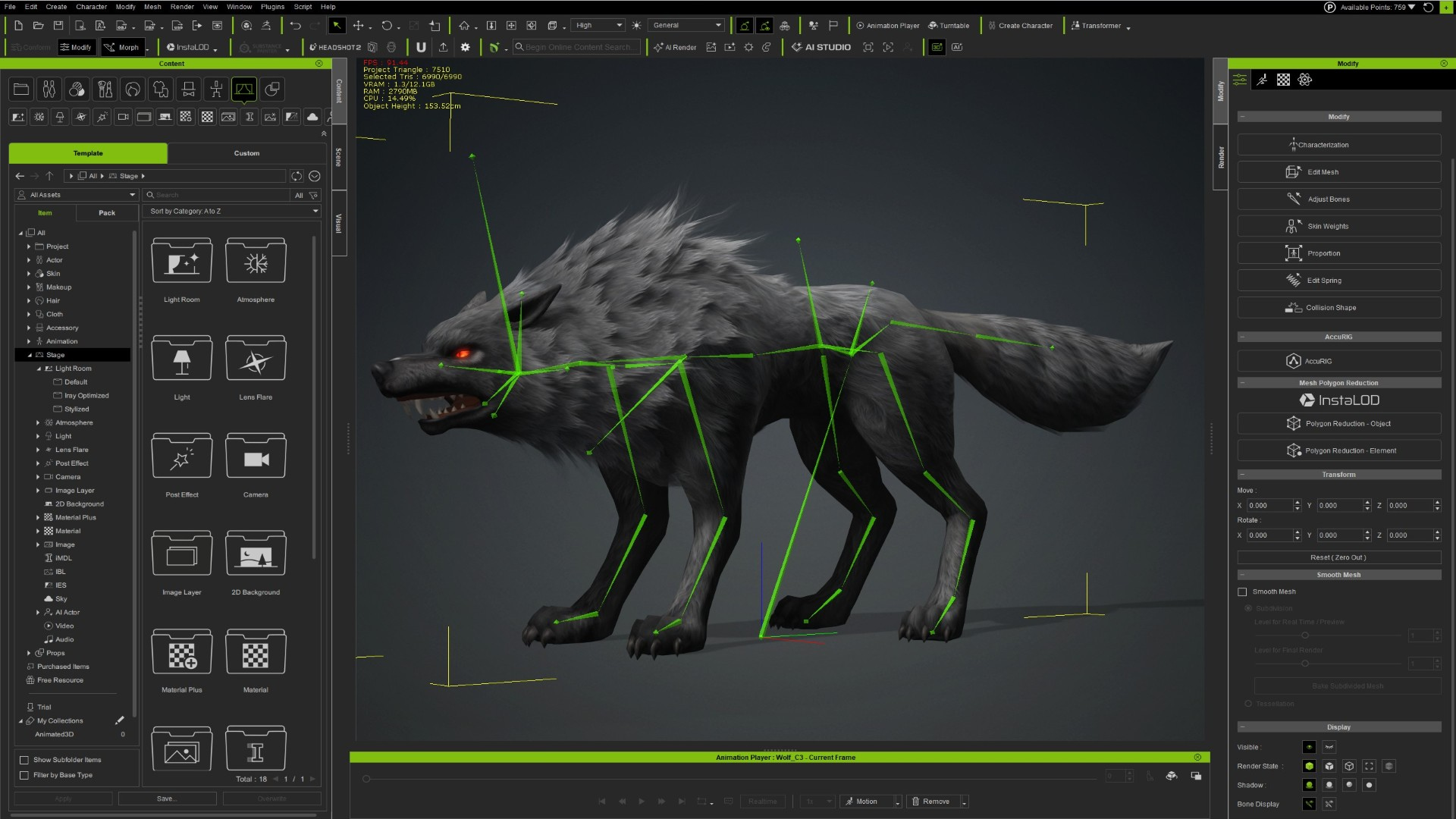Viewport: 1456px width, 819px height.
Task: Click Polygon Reduction - Object button
Action: click(x=1339, y=424)
